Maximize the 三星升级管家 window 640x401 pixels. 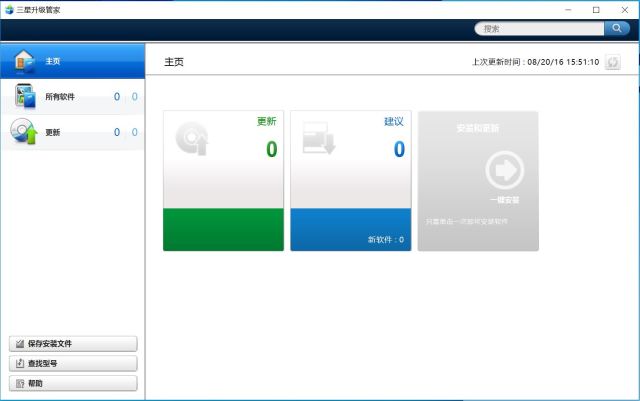pyautogui.click(x=596, y=10)
